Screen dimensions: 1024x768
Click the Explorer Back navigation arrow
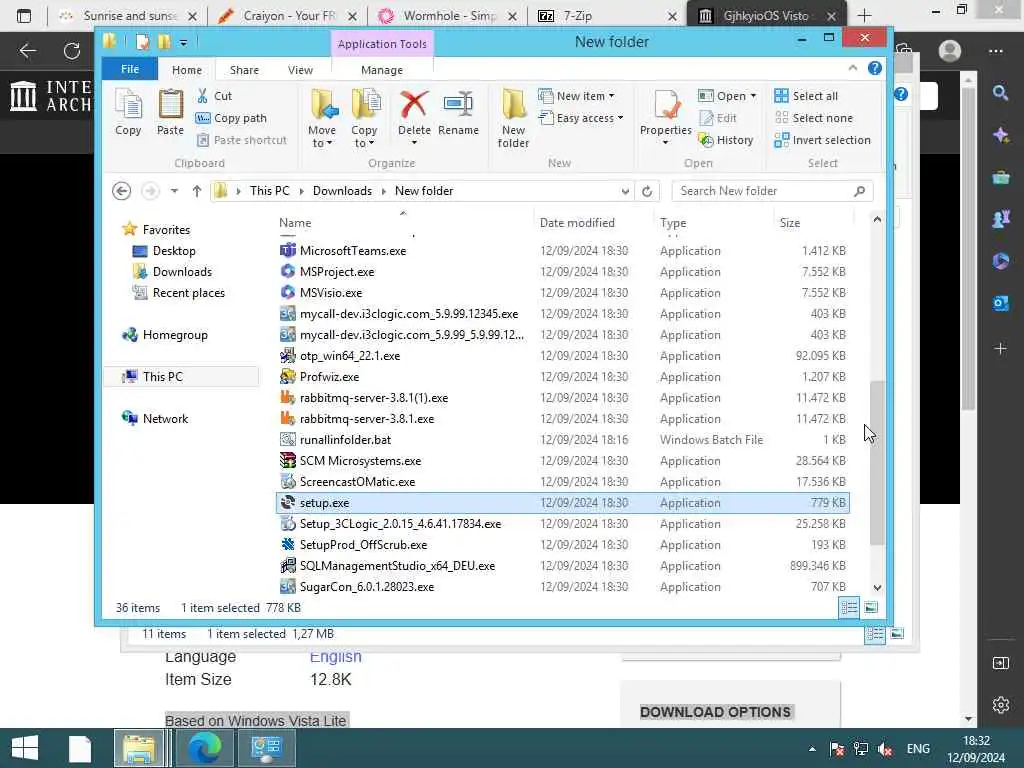(121, 191)
